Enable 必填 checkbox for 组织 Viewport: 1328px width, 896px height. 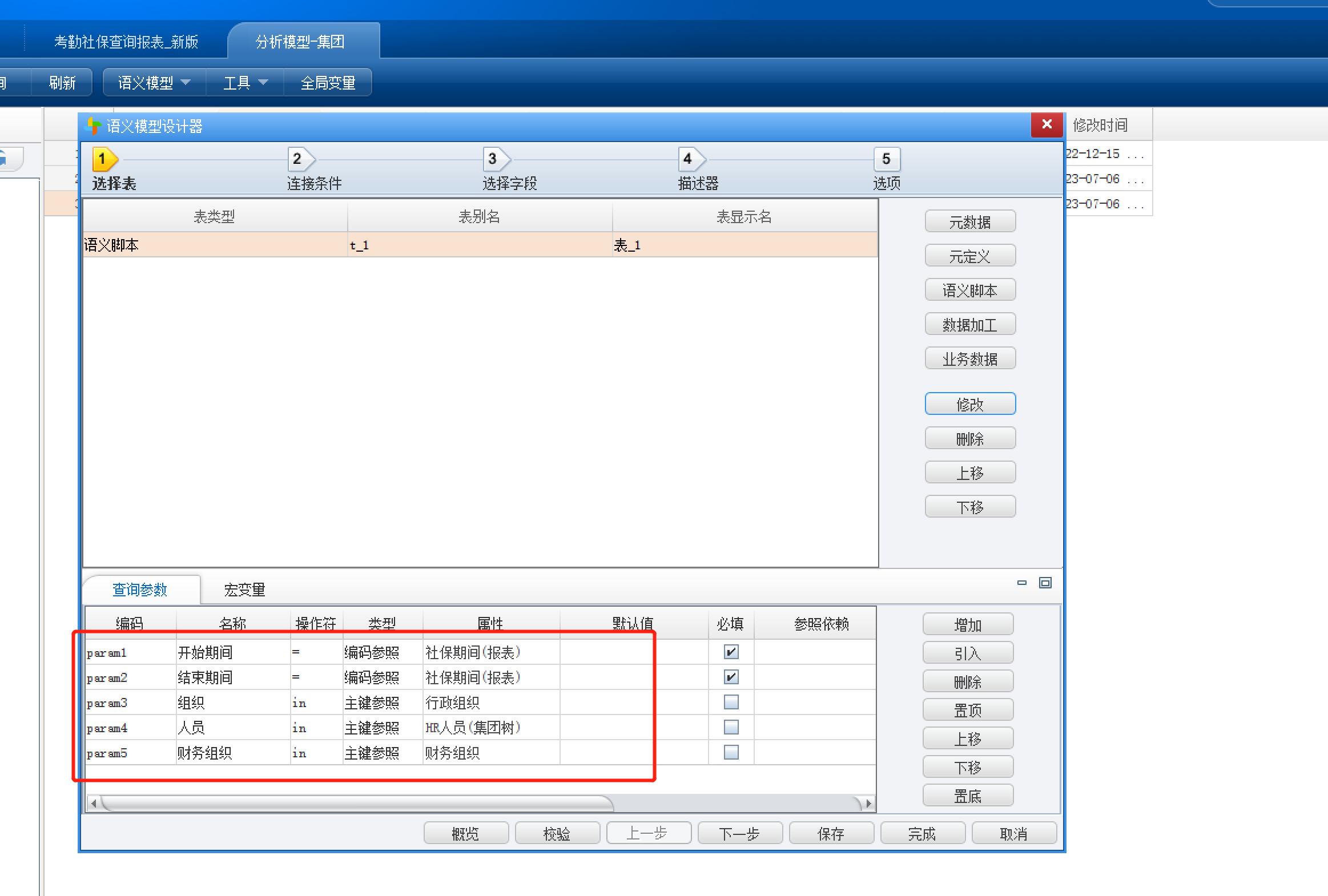(731, 702)
